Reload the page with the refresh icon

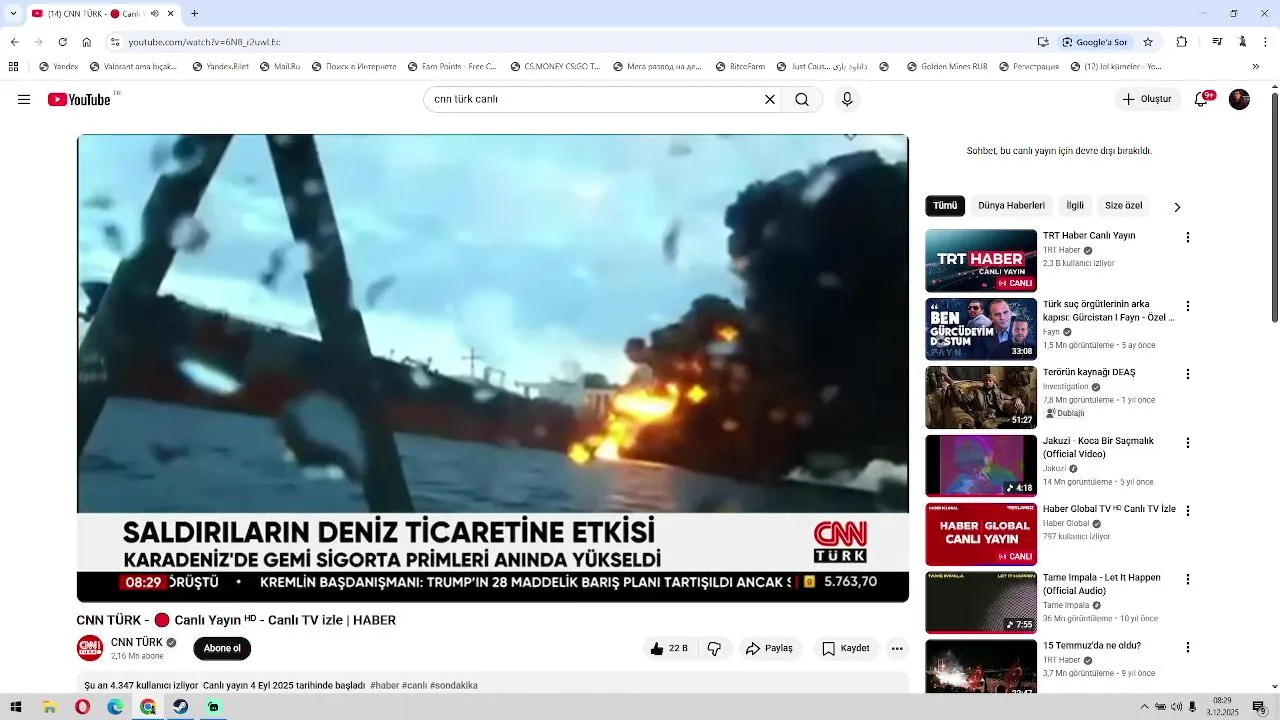coord(63,42)
